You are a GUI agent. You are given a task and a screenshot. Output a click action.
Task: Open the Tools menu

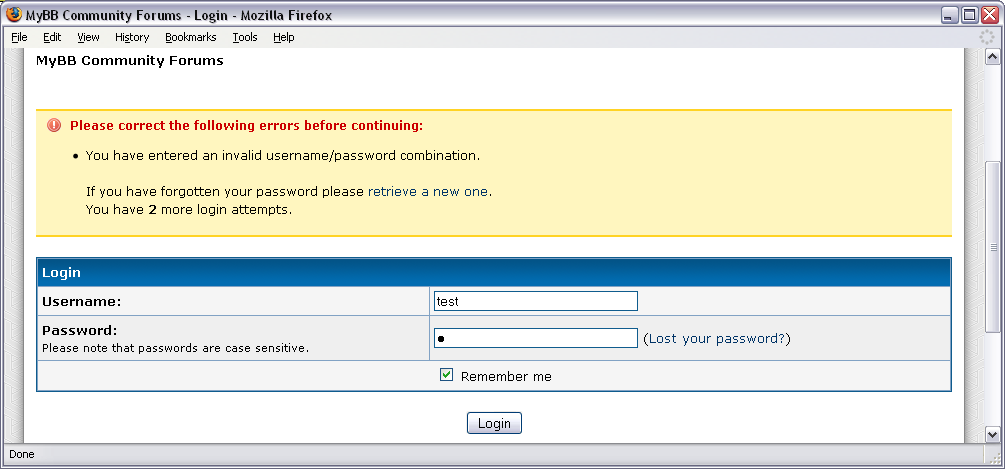(x=245, y=37)
